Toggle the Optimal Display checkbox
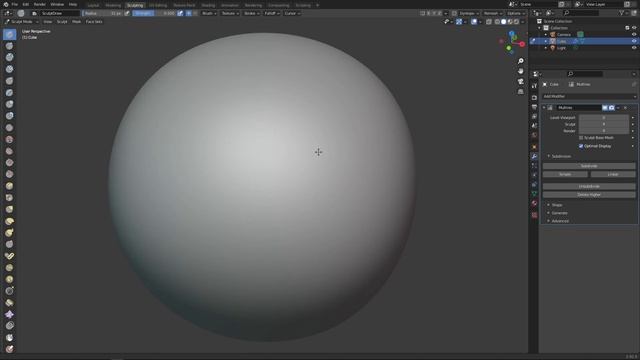 [x=581, y=146]
